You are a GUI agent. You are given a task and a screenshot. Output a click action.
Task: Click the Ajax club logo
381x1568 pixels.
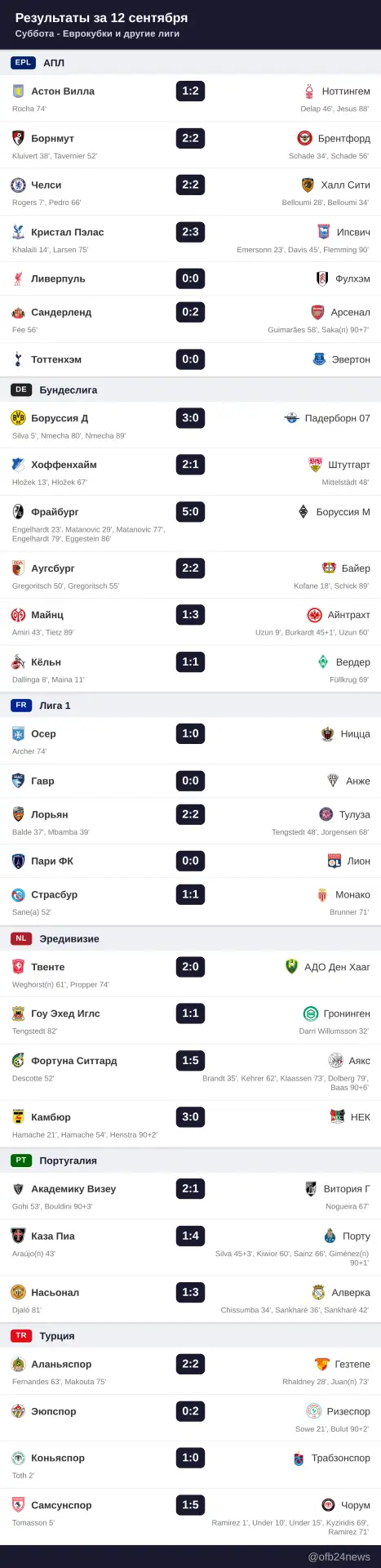tap(335, 1061)
